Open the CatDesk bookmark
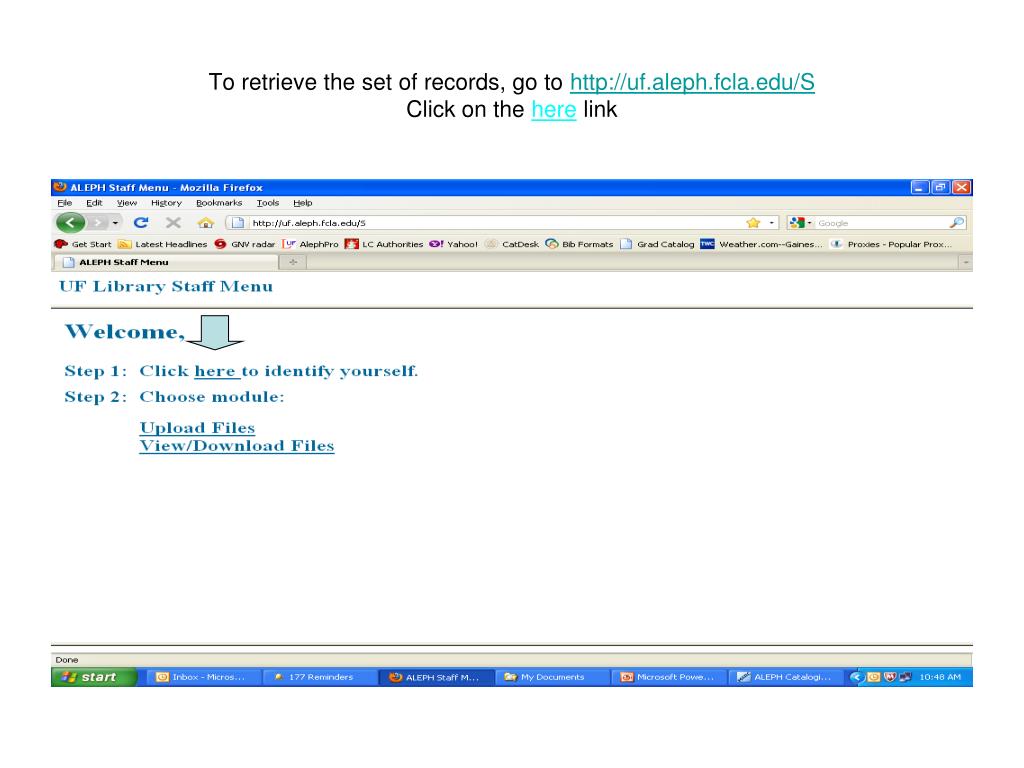Image resolution: width=1024 pixels, height=768 pixels. 512,244
